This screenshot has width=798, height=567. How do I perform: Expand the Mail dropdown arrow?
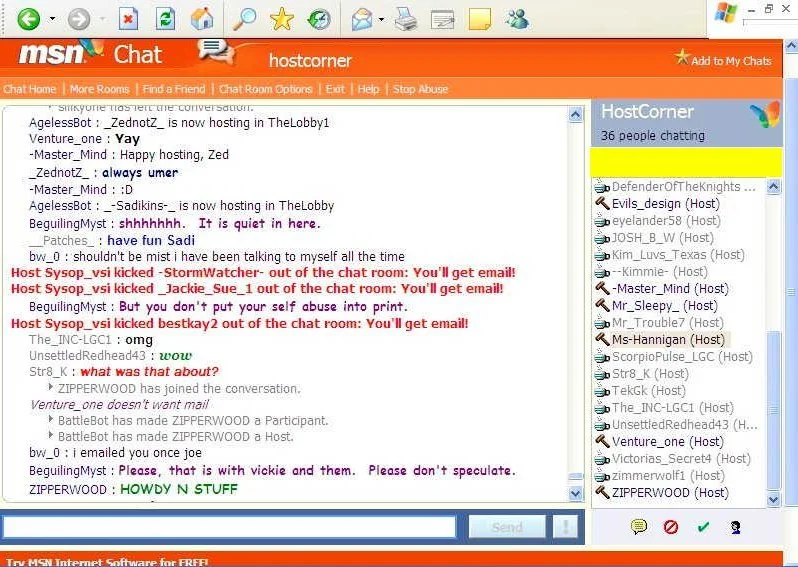pyautogui.click(x=381, y=19)
